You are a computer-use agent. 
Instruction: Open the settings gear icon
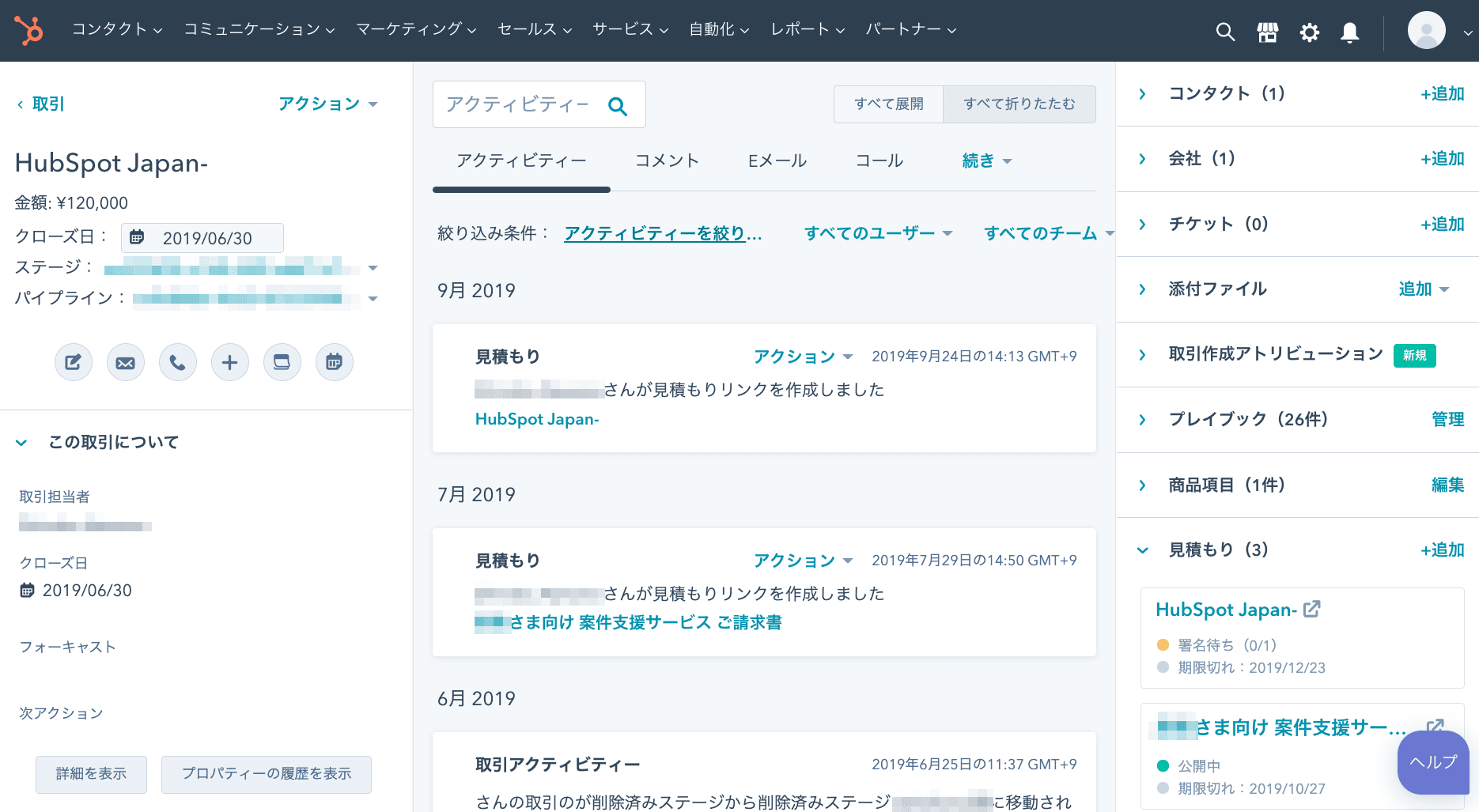1310,32
